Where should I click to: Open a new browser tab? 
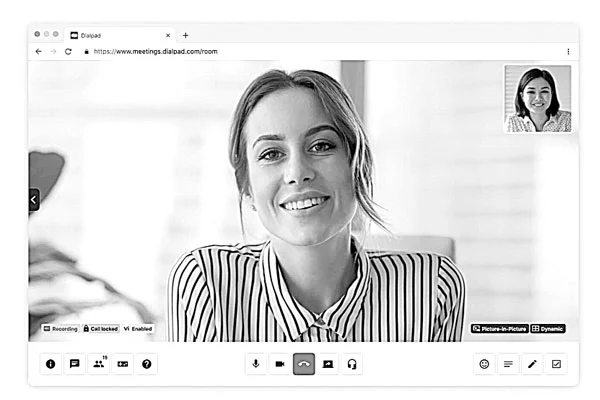coord(185,35)
